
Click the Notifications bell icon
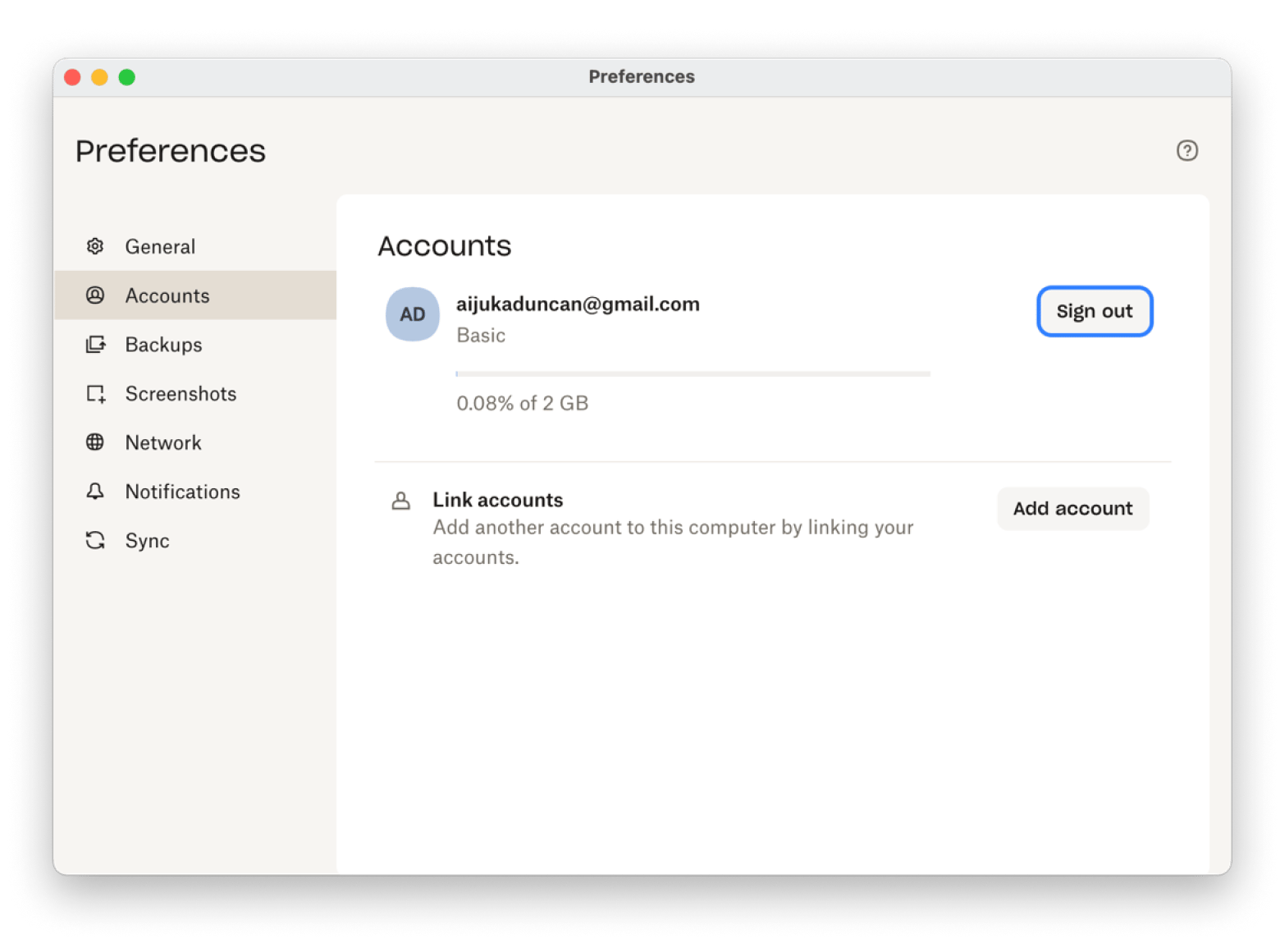point(95,492)
